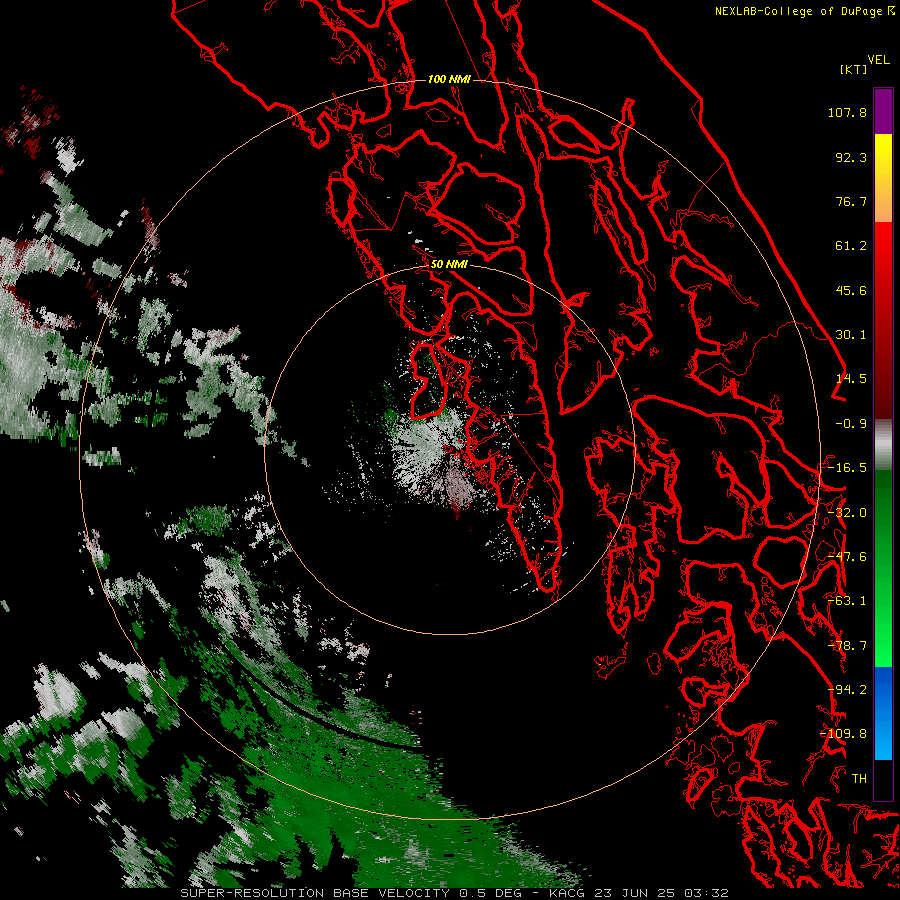Pick the blue segment of the velocity scale
900x900 pixels.
coord(883,713)
